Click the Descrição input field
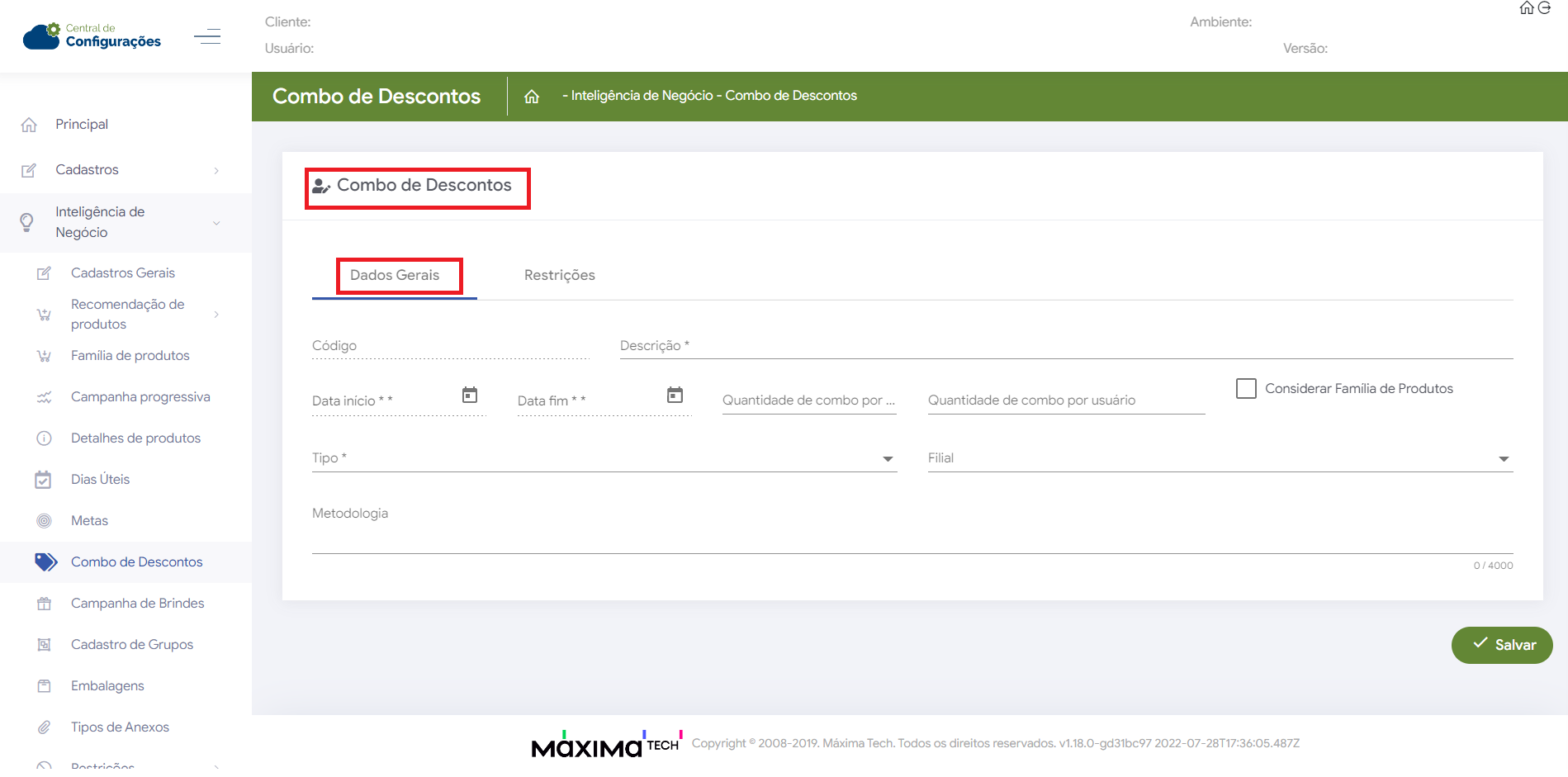The image size is (1568, 777). pos(1067,346)
